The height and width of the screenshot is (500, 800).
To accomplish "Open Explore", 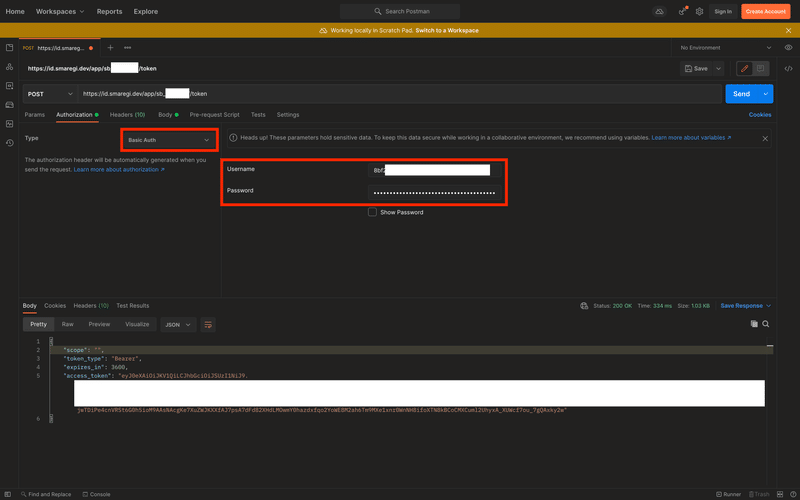I will (145, 11).
